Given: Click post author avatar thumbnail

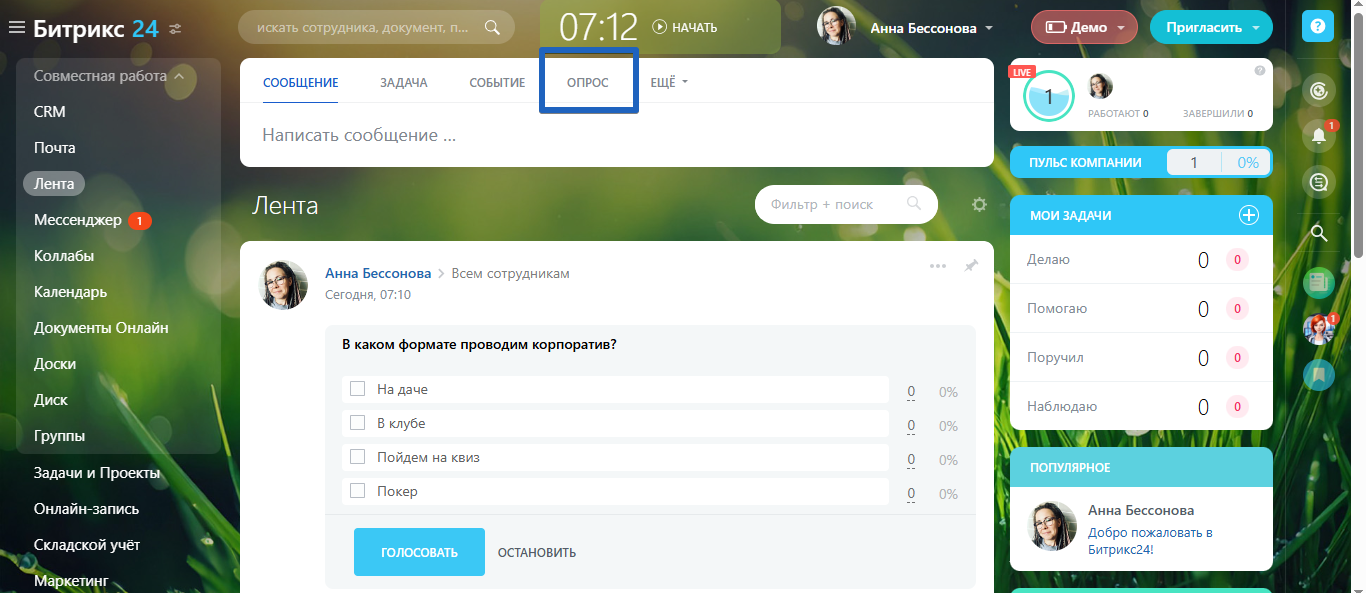Looking at the screenshot, I should 284,286.
